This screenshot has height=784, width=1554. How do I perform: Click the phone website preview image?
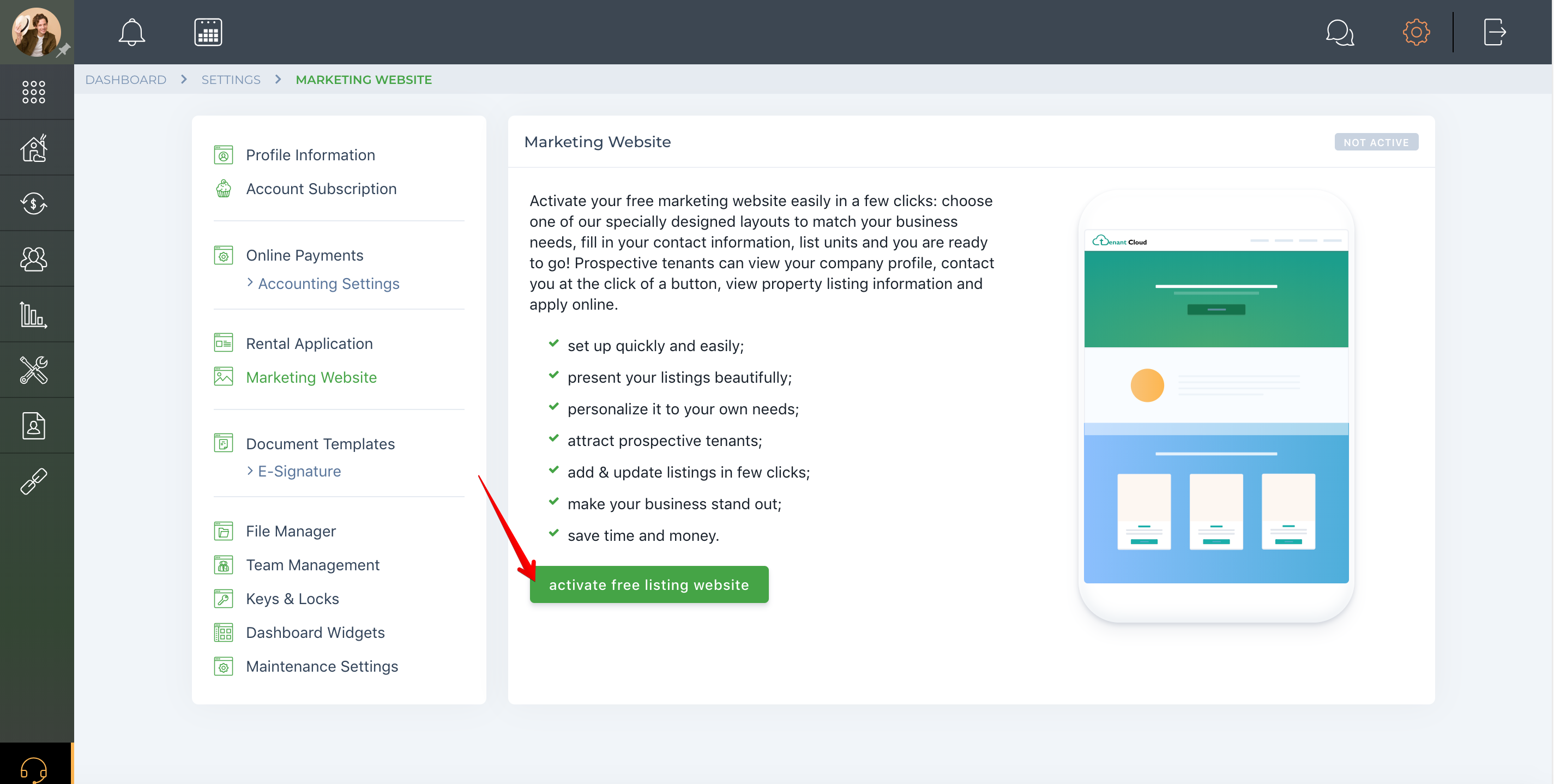1216,406
